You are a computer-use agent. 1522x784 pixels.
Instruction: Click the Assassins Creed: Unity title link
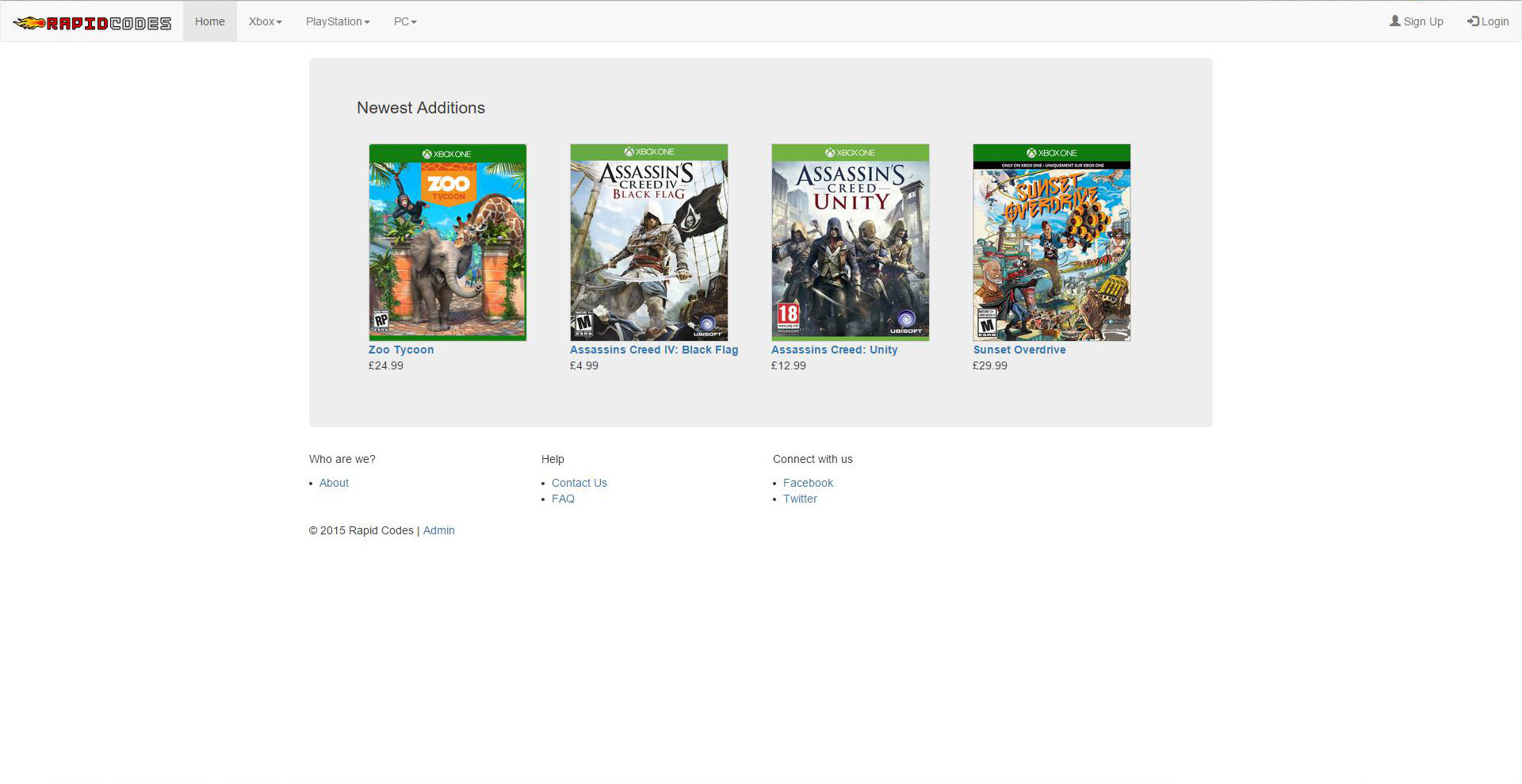(835, 350)
